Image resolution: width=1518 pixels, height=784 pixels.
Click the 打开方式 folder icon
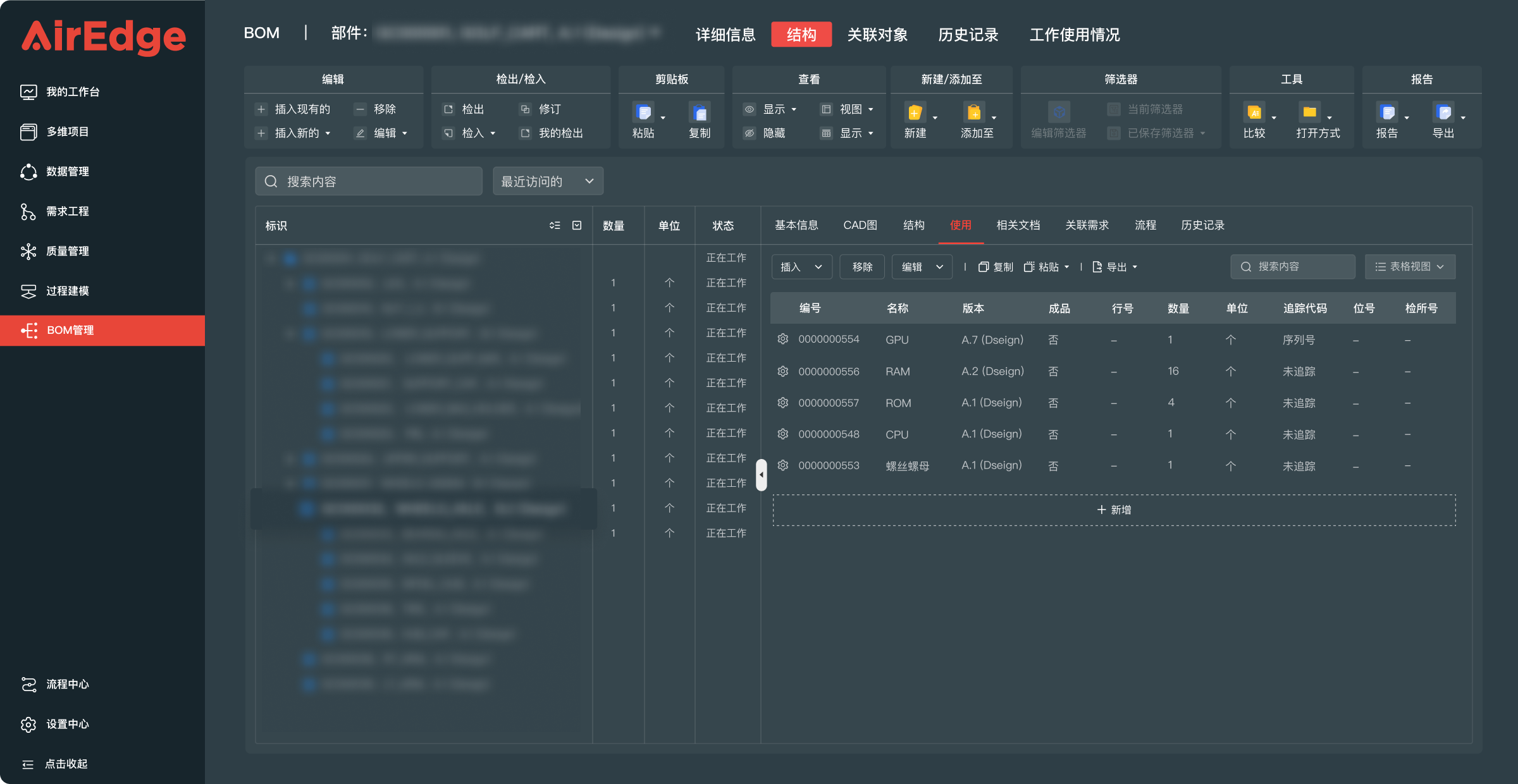tap(1310, 113)
